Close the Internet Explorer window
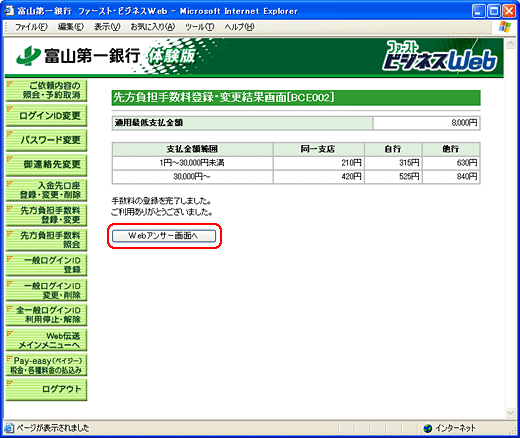520x438 pixels. pos(509,11)
